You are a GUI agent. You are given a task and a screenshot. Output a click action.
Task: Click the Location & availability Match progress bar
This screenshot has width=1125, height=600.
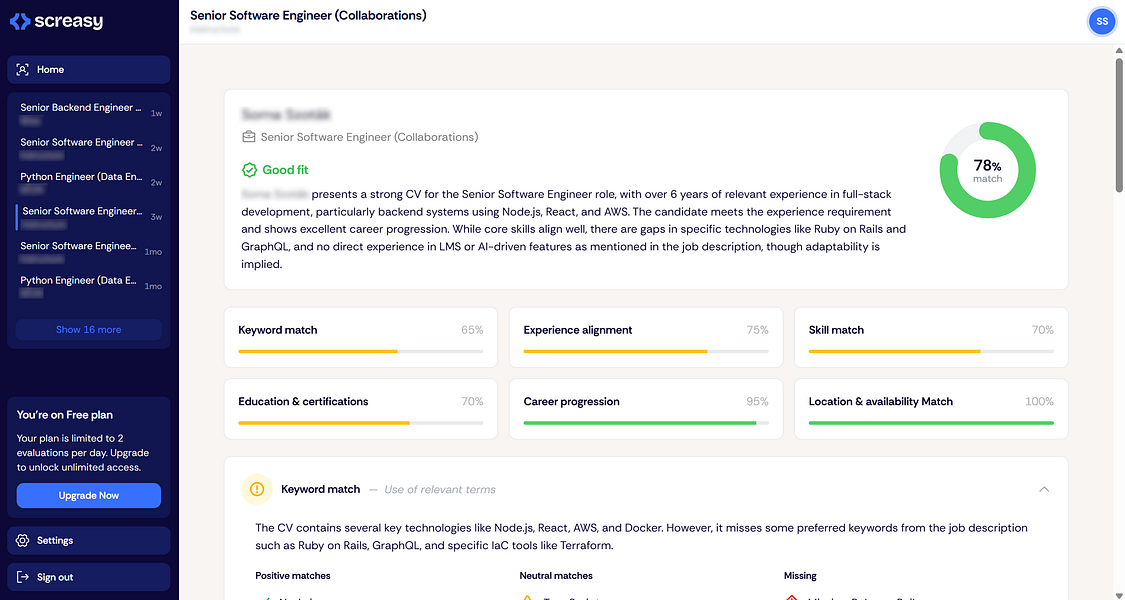pos(930,423)
